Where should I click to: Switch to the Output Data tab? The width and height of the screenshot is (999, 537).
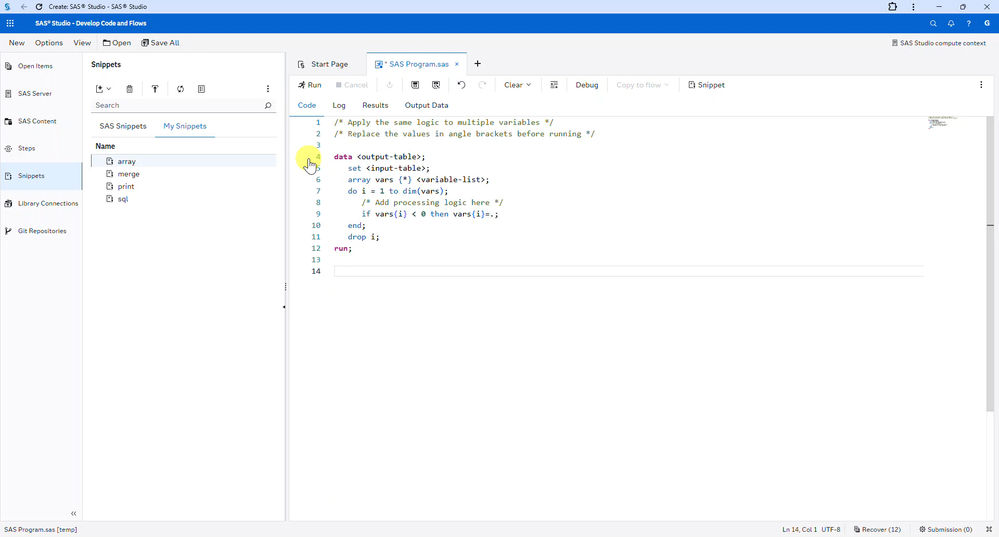pos(426,105)
